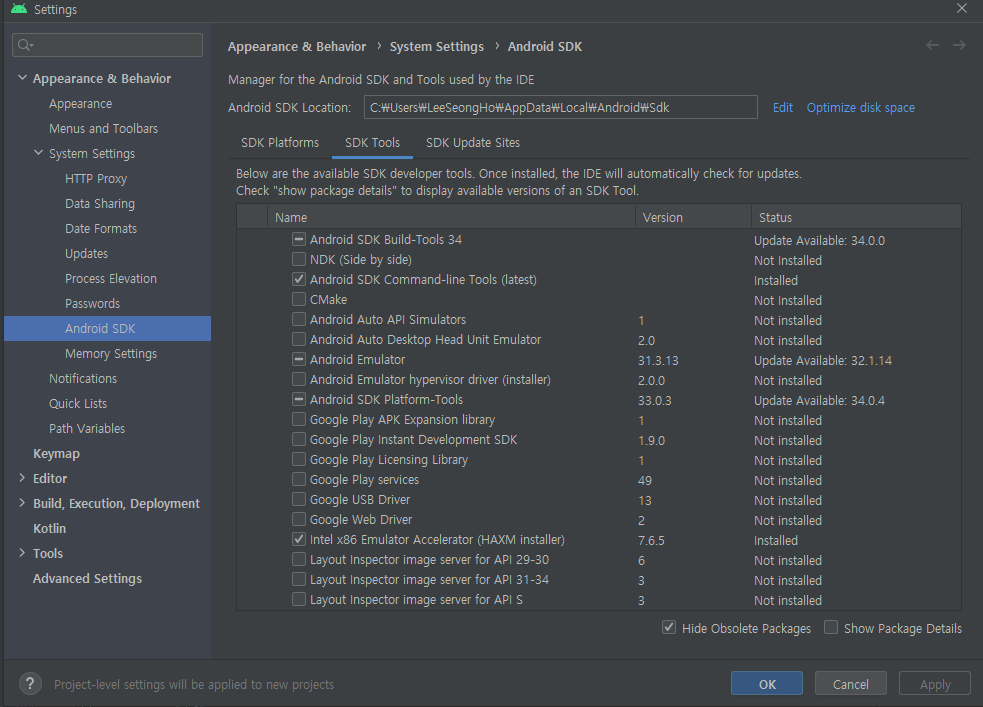Close the Settings dialog

click(962, 8)
